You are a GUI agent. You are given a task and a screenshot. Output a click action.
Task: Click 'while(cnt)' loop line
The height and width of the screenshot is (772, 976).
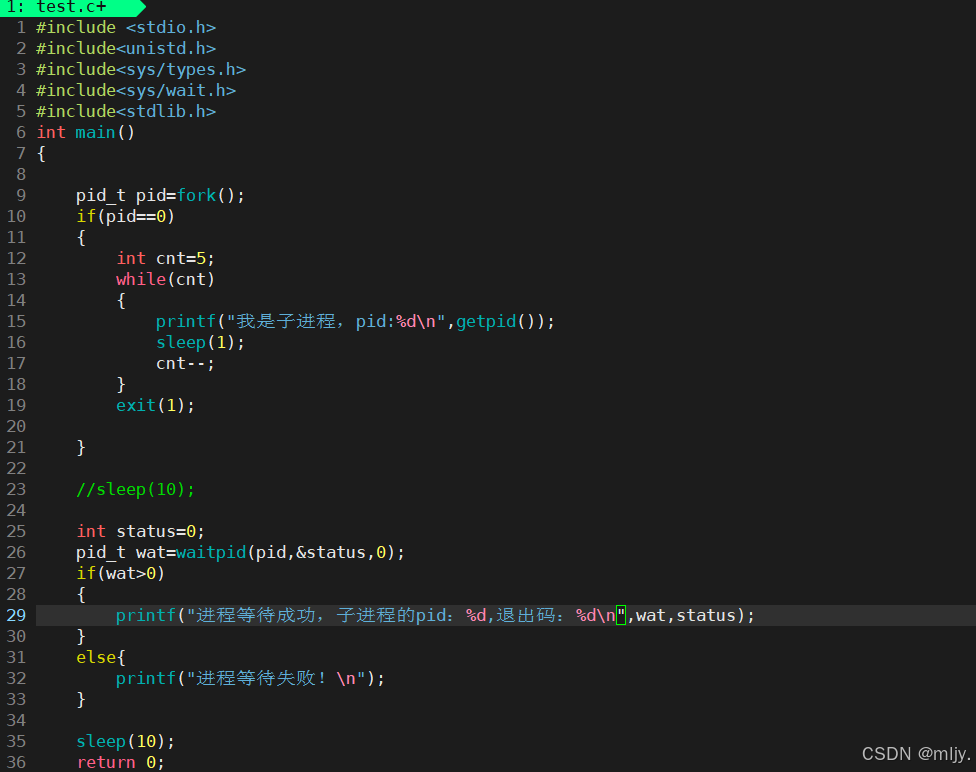tap(166, 280)
